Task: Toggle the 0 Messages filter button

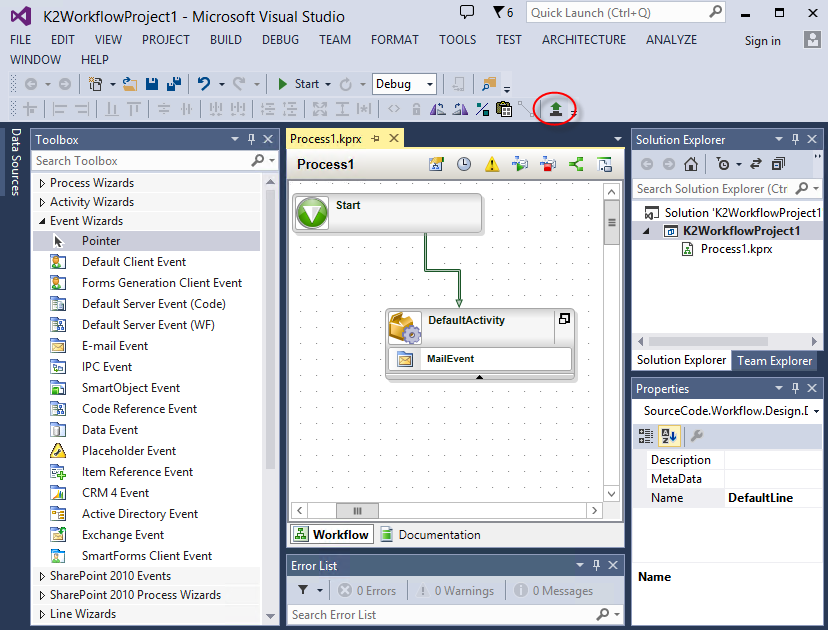Action: coord(554,590)
